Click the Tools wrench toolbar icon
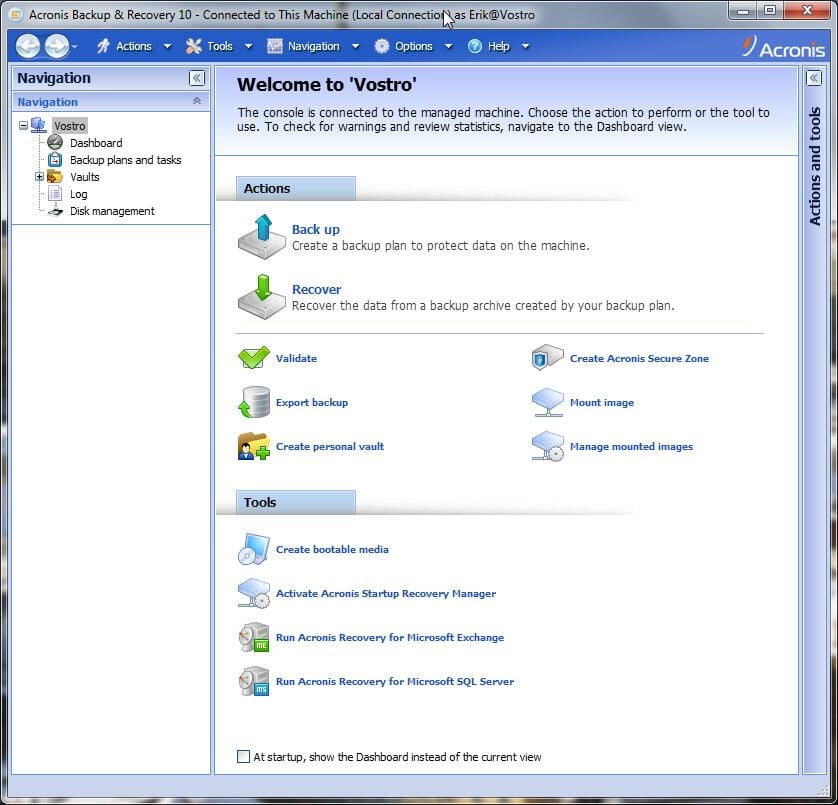This screenshot has width=838, height=805. point(193,46)
